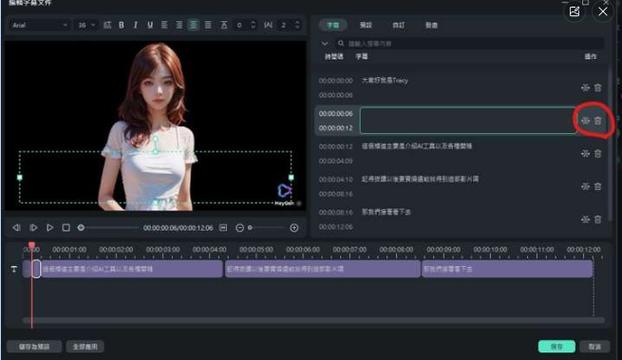
Task: Step to next frame in preview controls
Action: tap(33, 228)
